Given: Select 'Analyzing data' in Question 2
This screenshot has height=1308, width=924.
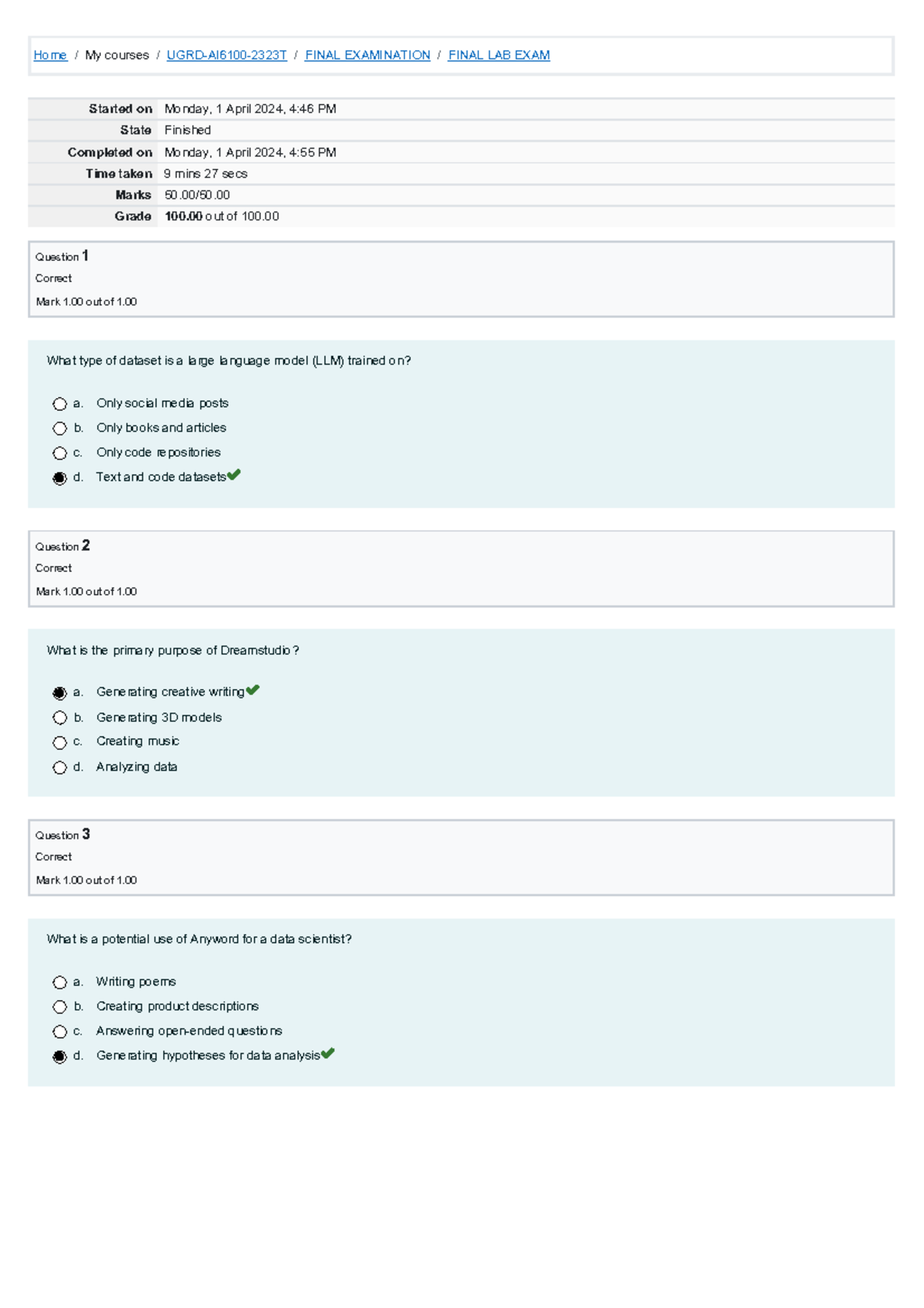Looking at the screenshot, I should (x=60, y=766).
